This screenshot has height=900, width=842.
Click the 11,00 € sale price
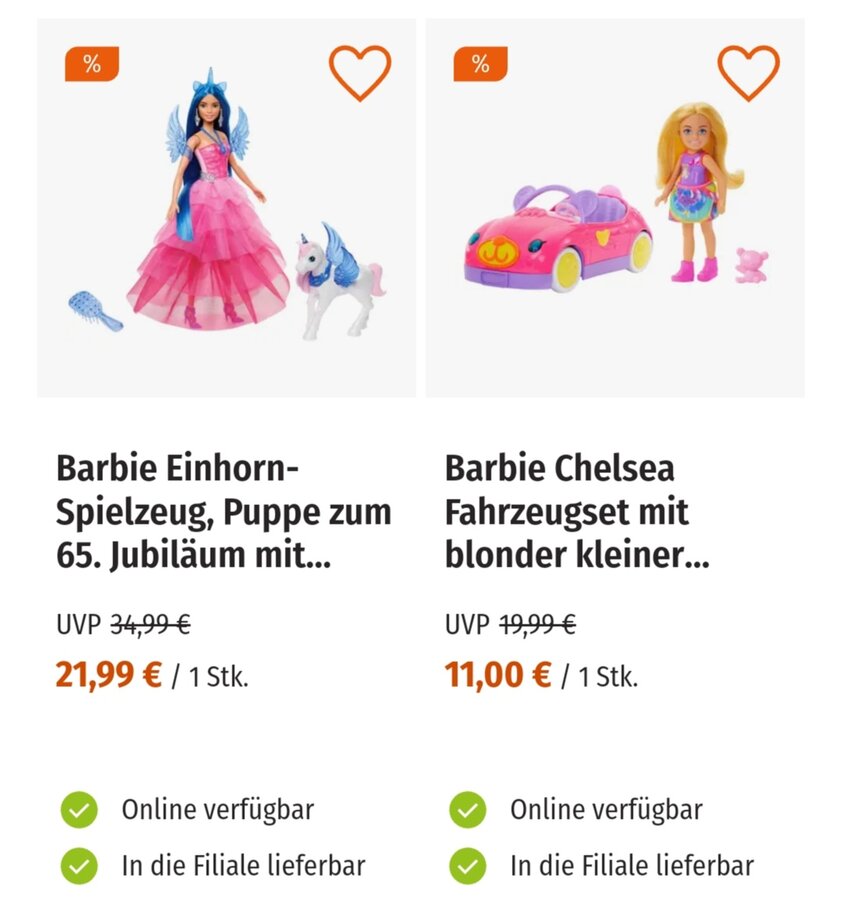(497, 675)
